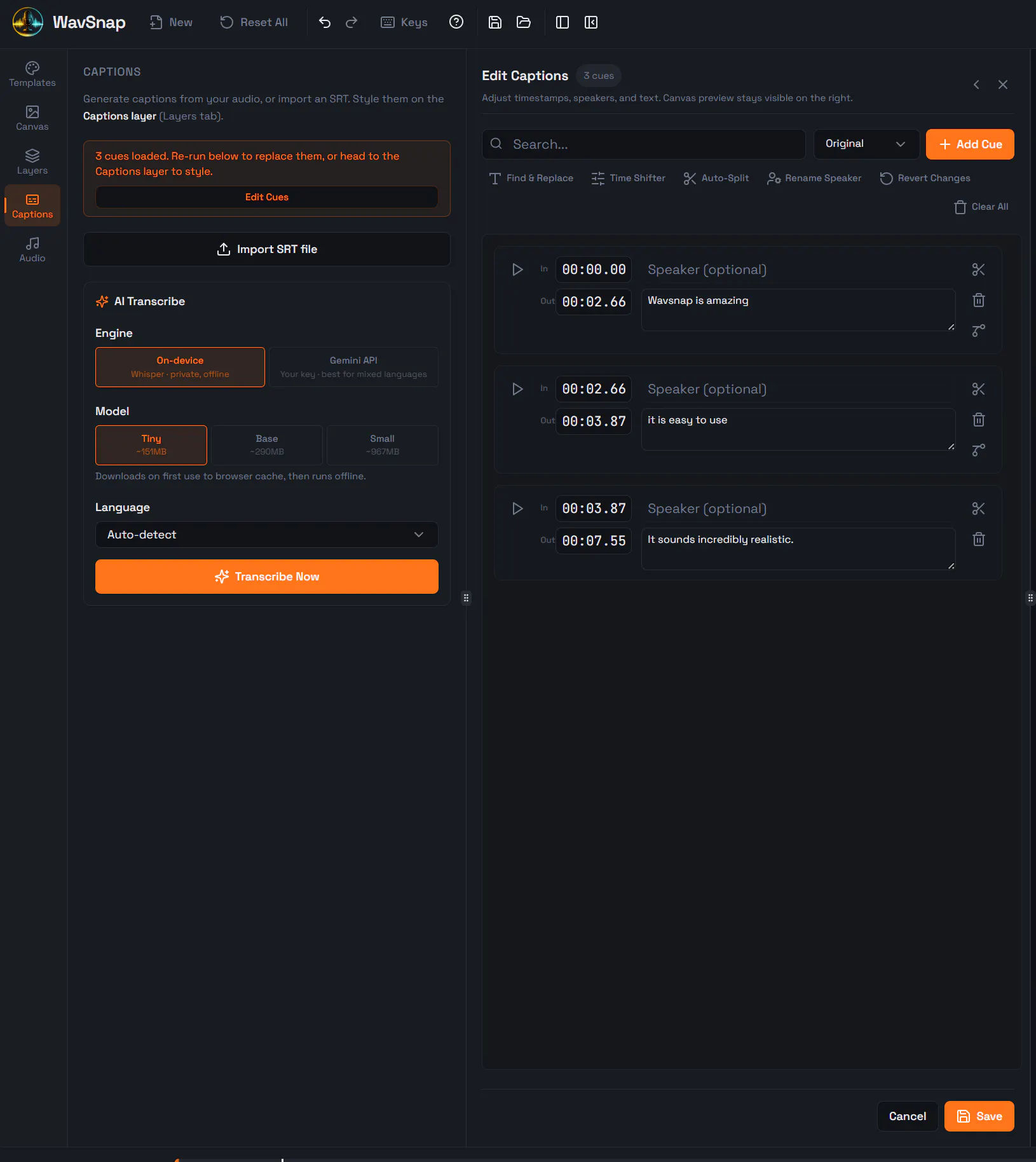Screen dimensions: 1036x1162
Task: Click the Add Cue button
Action: tap(970, 144)
